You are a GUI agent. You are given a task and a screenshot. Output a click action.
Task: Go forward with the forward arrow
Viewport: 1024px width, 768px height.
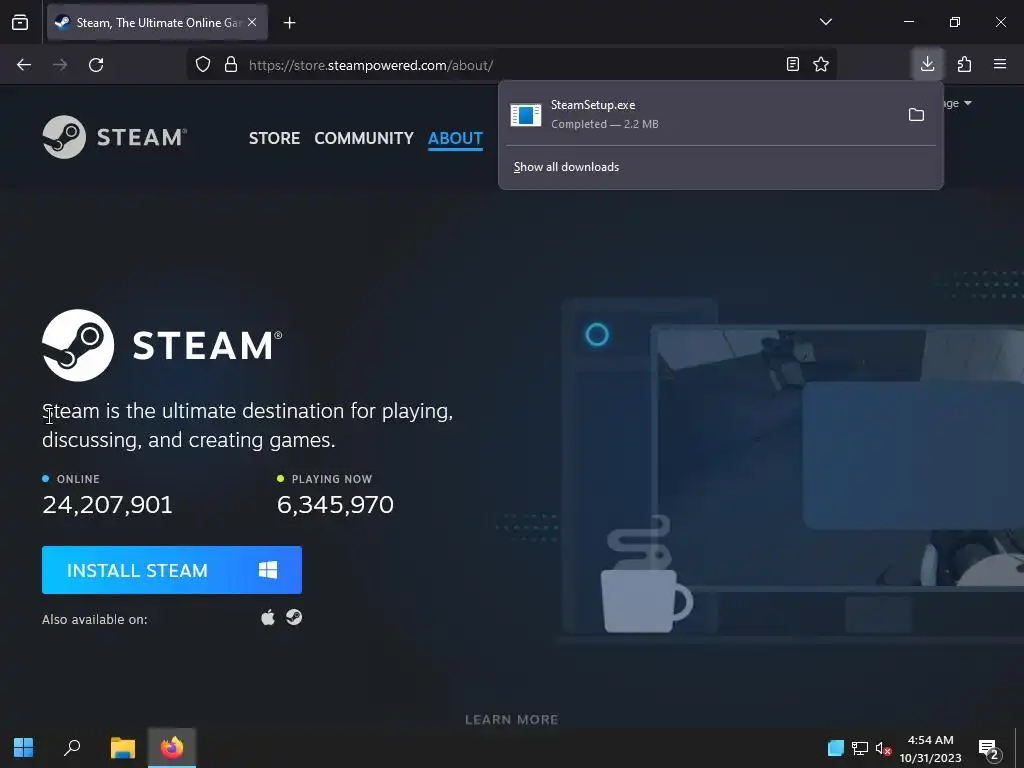coord(60,65)
